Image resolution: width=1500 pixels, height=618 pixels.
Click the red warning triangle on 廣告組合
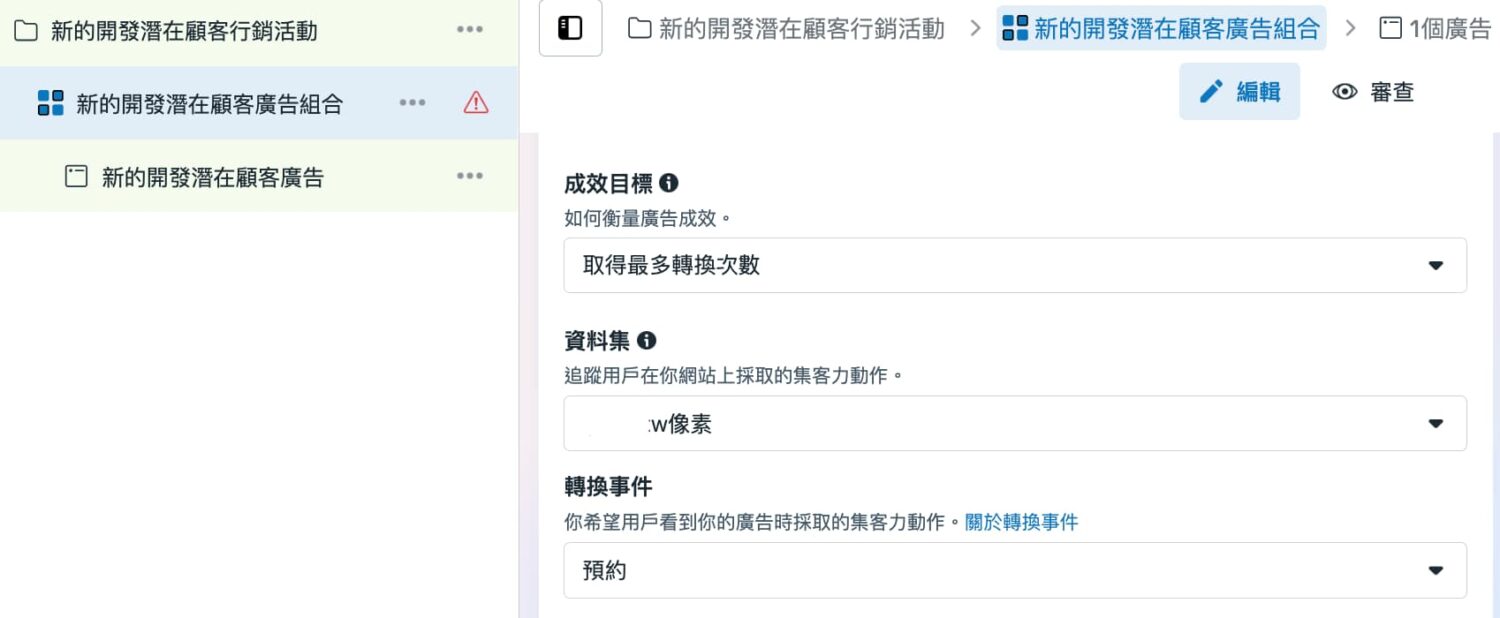[476, 102]
